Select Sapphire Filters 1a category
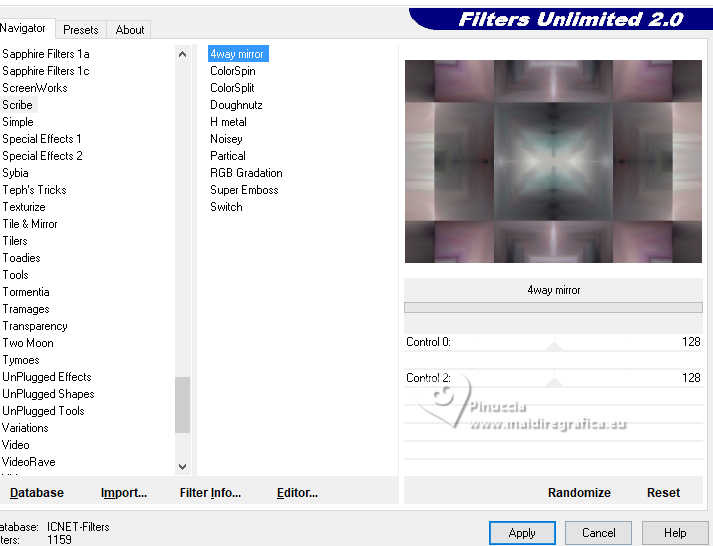This screenshot has height=546, width=713. [x=46, y=54]
